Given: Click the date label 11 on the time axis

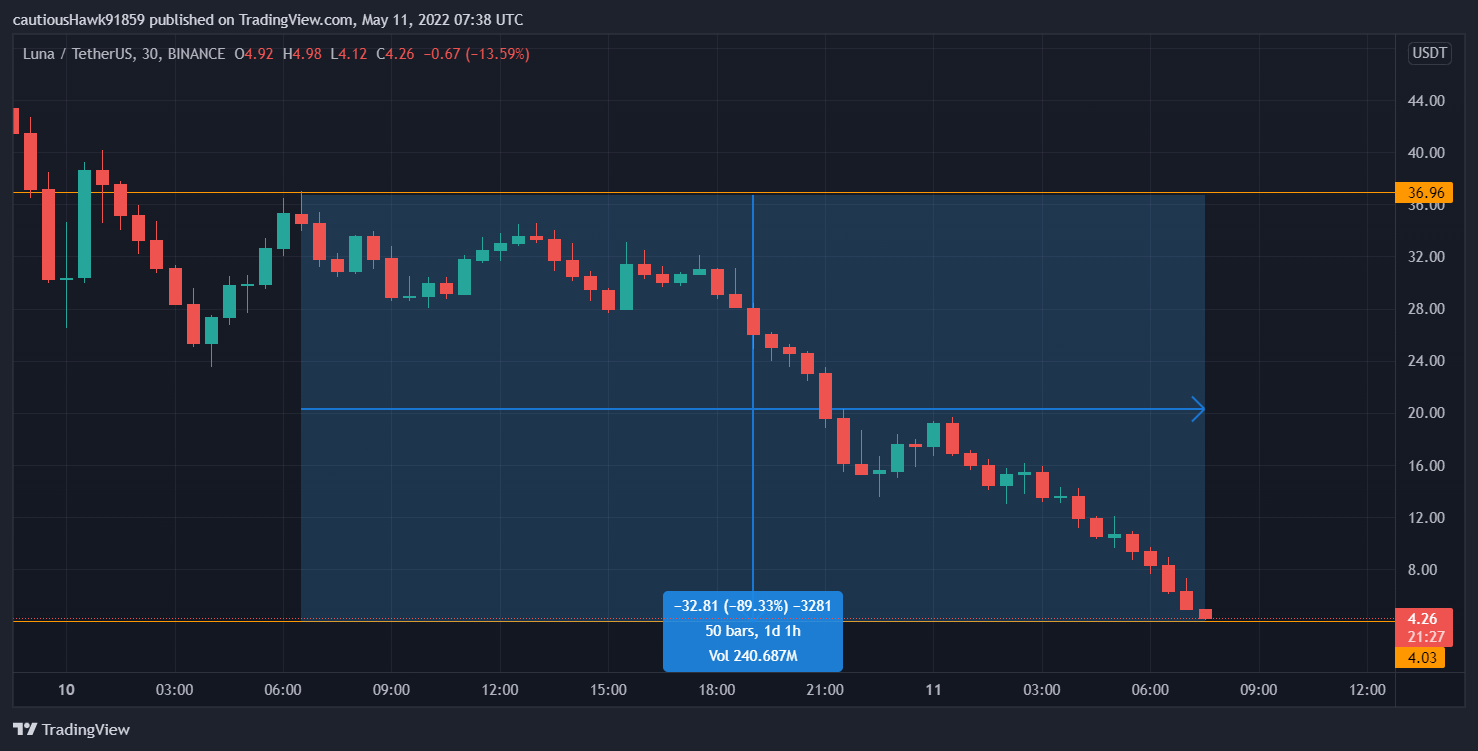Looking at the screenshot, I should [933, 690].
